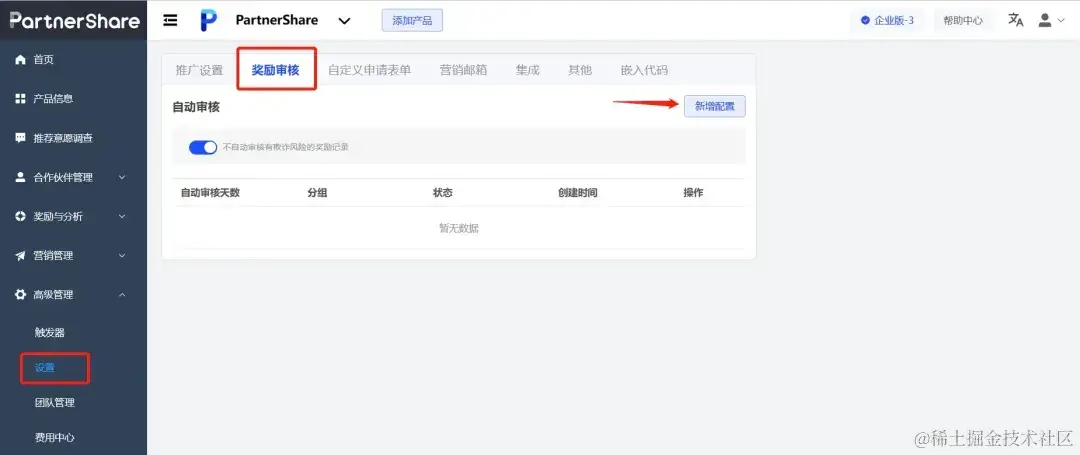
Task: Switch to the 自定义申请表单 tab
Action: (369, 70)
